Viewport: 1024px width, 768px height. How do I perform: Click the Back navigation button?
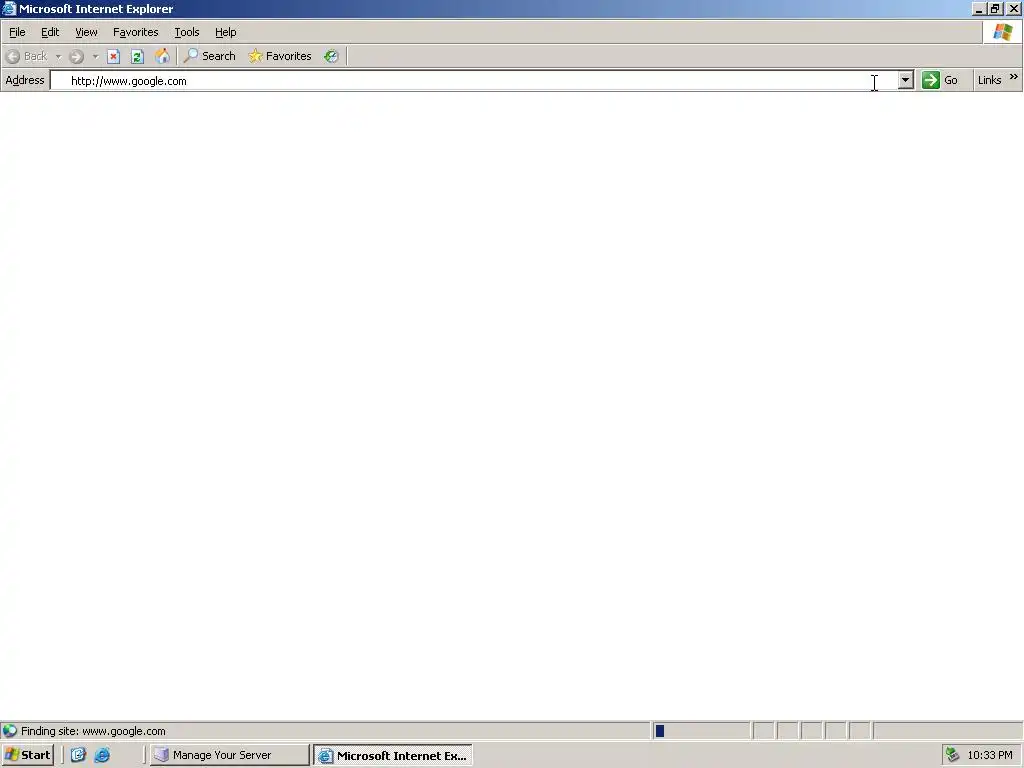[27, 56]
